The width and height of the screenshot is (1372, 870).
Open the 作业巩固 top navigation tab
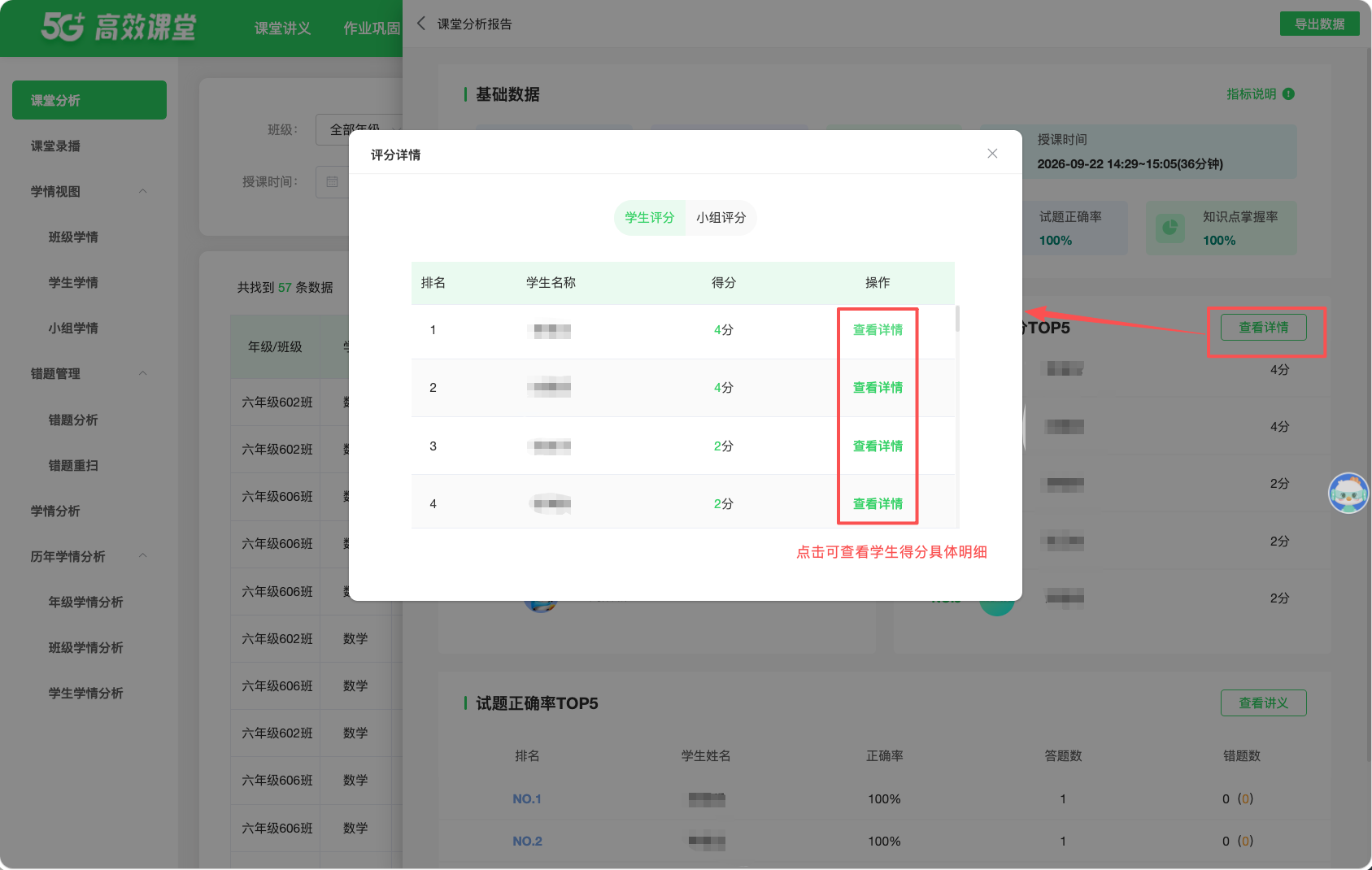(x=372, y=28)
